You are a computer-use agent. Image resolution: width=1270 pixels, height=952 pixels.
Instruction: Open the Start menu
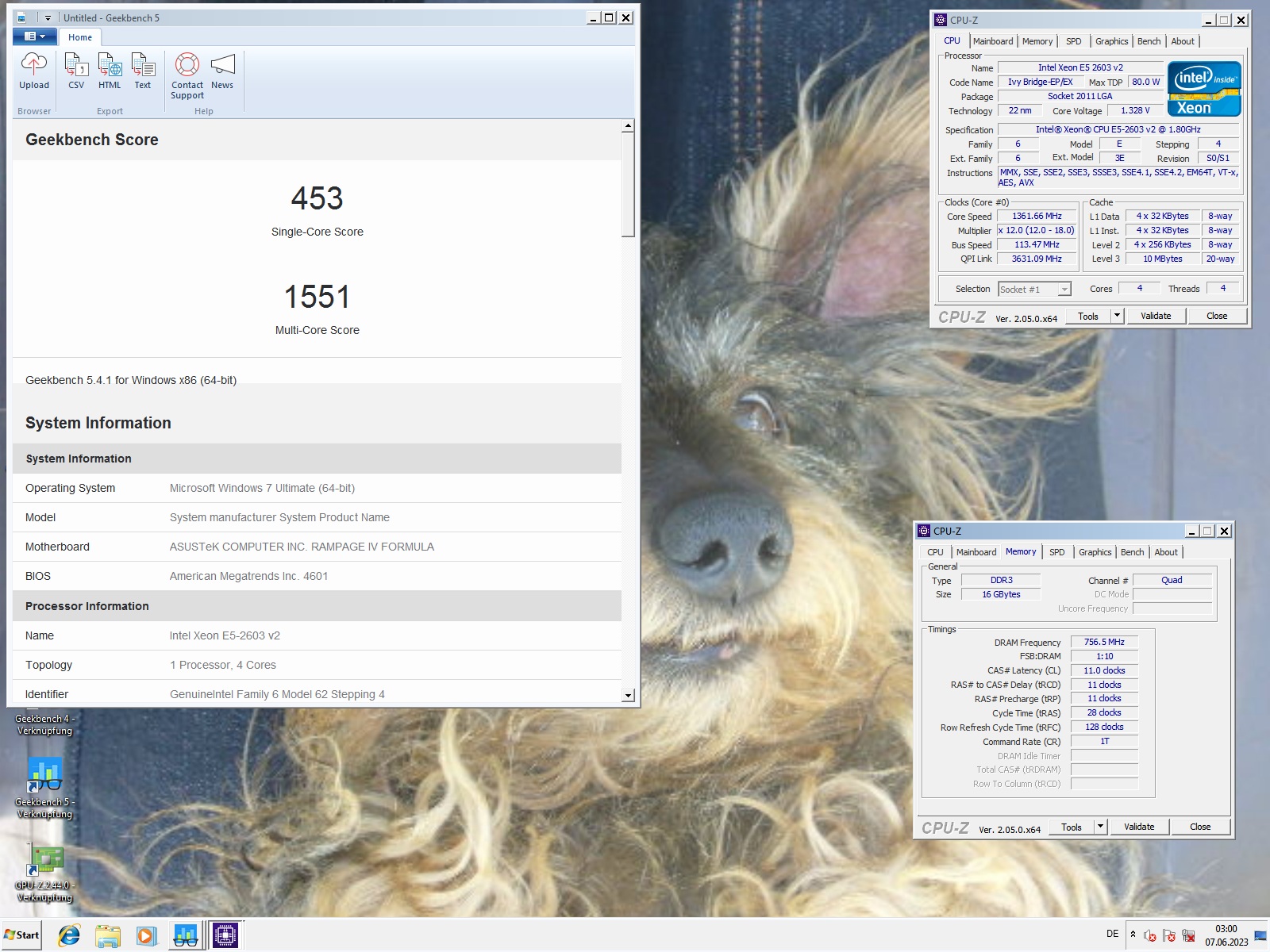coord(21,935)
